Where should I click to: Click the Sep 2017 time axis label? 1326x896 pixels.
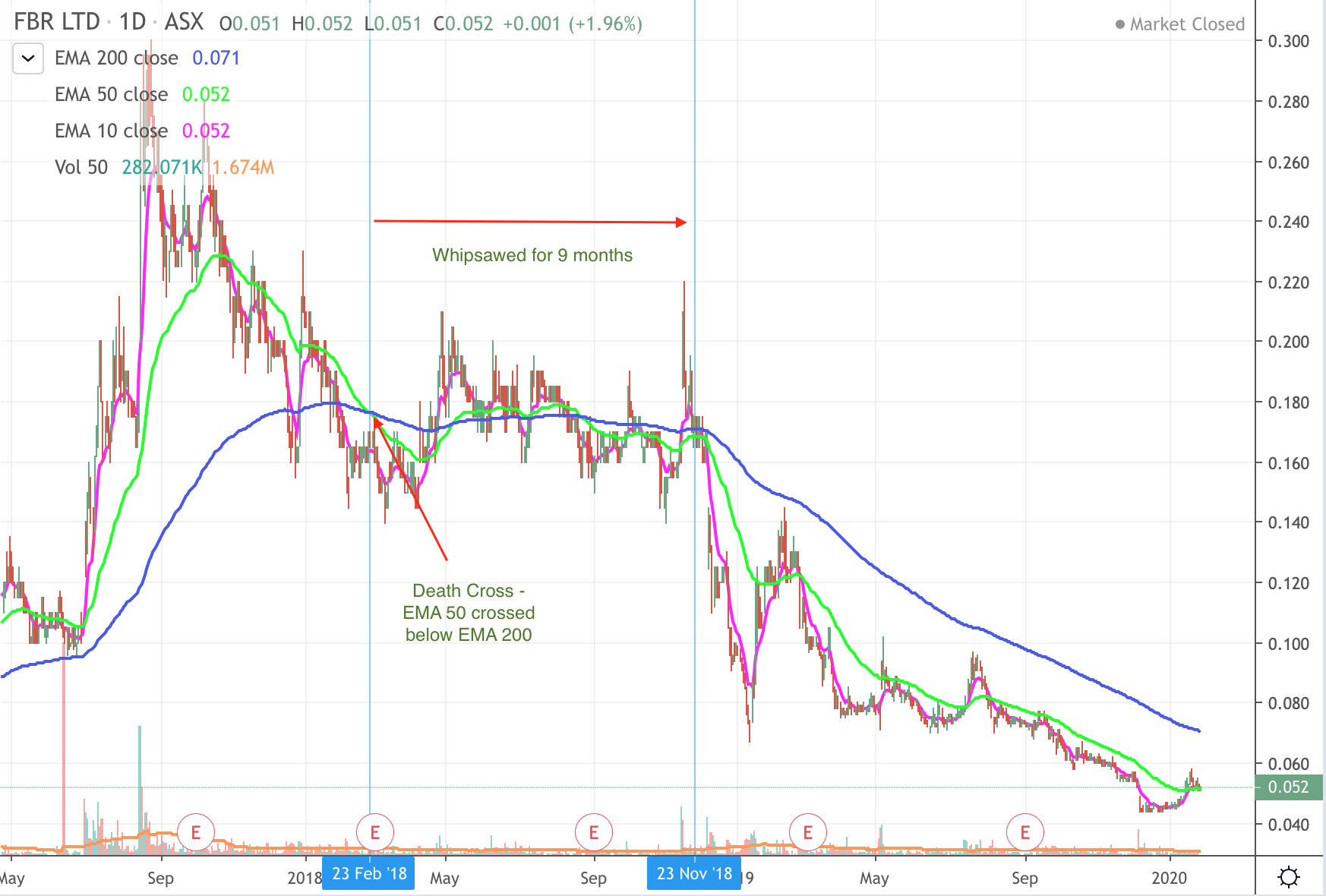[160, 879]
